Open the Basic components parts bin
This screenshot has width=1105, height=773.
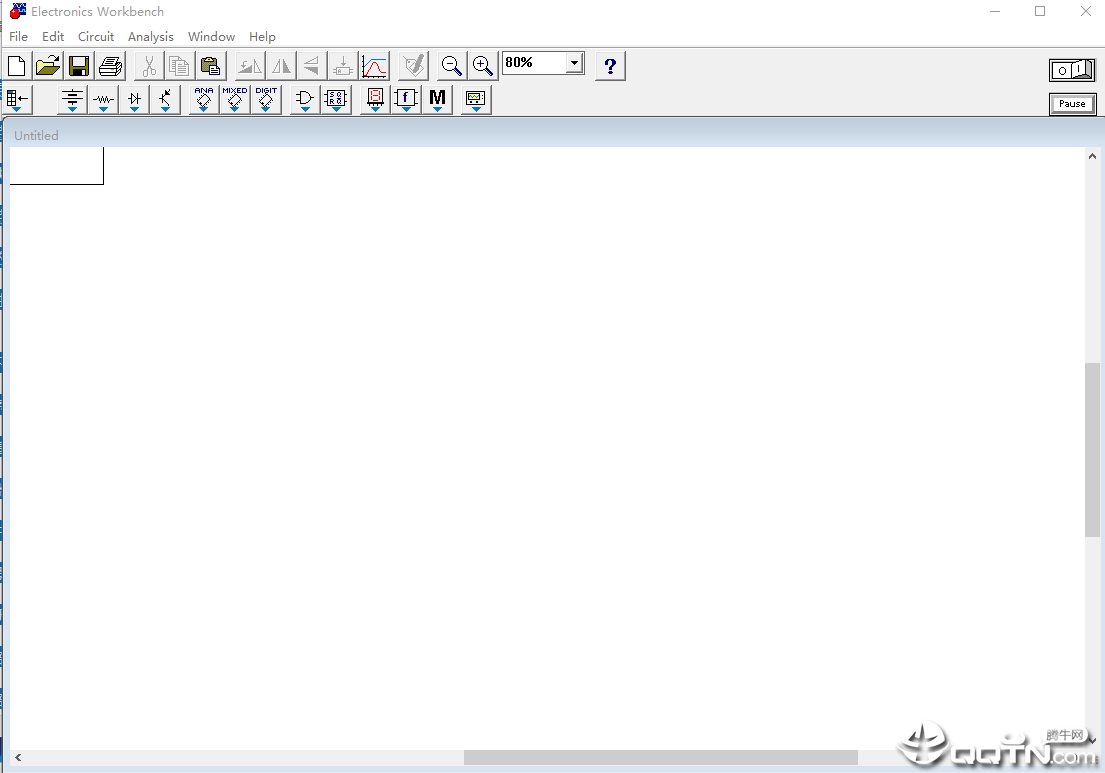point(103,99)
